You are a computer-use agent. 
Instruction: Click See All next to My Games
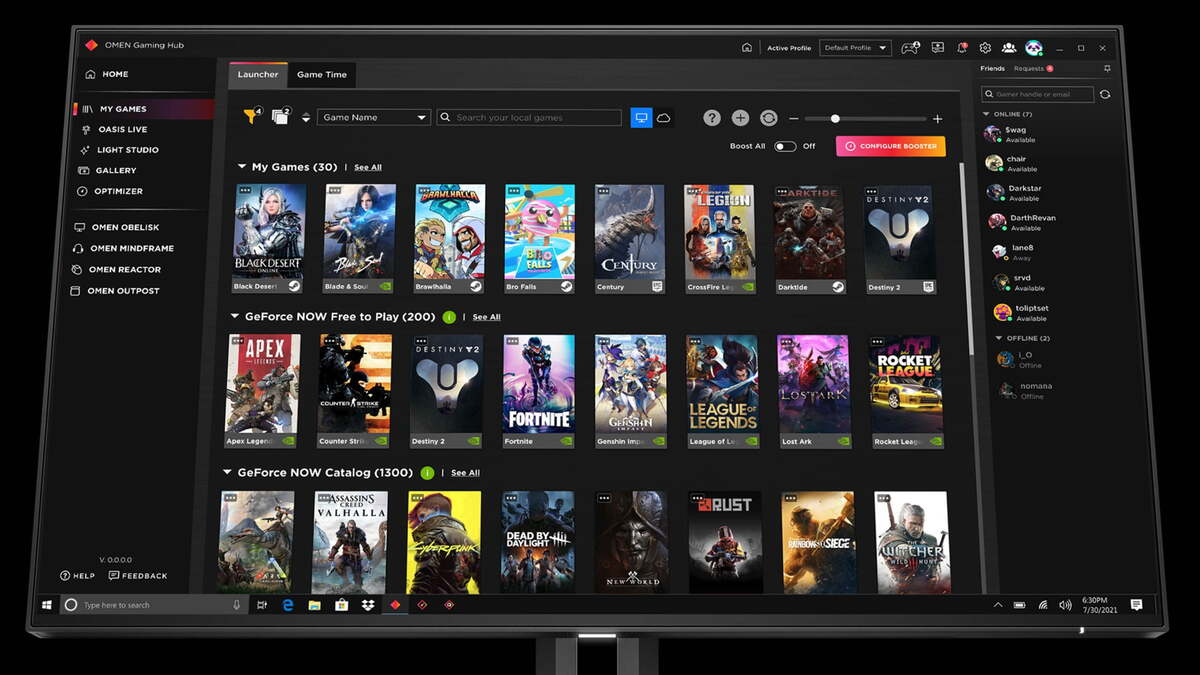tap(368, 168)
